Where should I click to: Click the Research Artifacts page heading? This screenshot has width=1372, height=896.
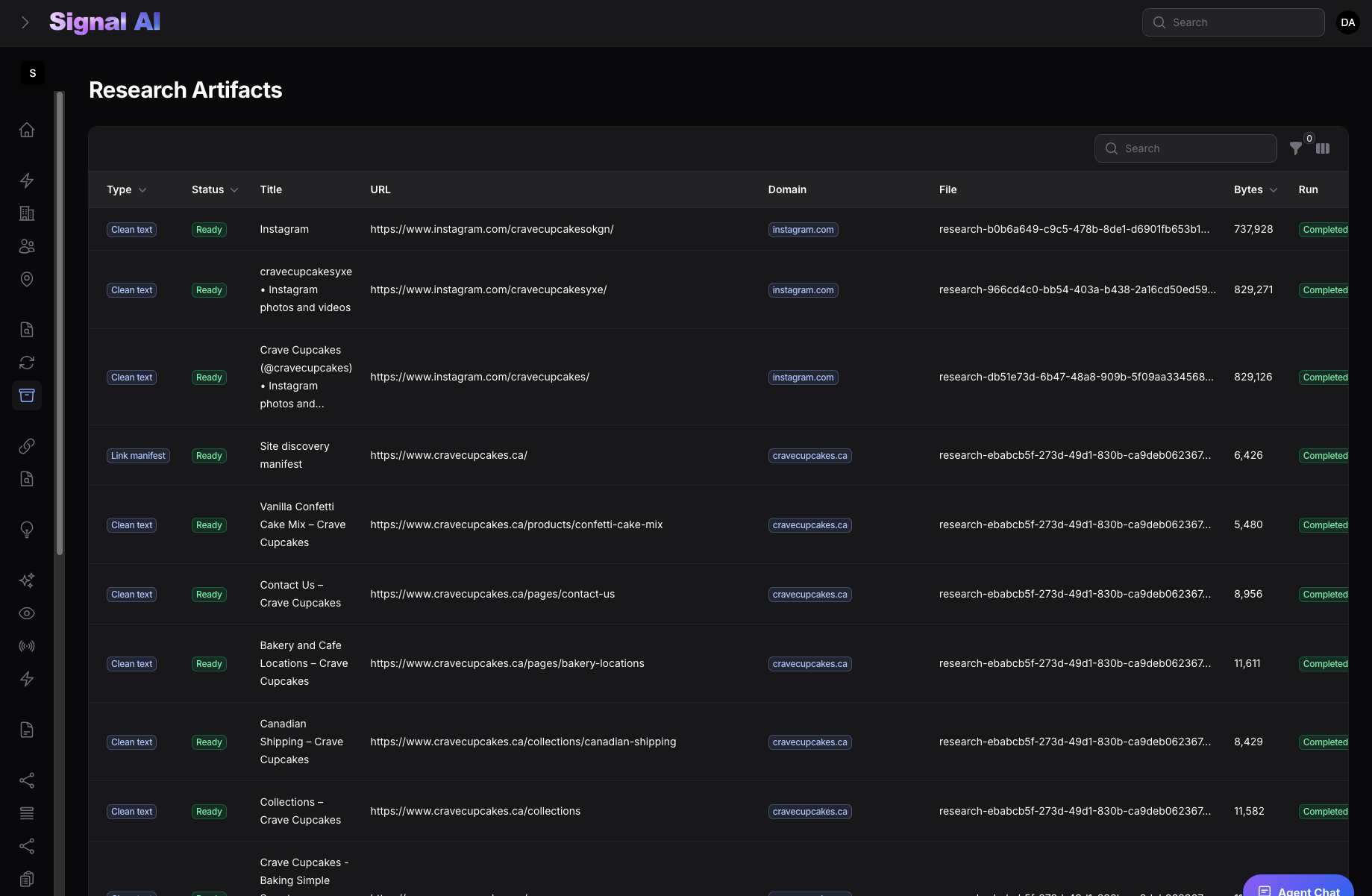[x=185, y=90]
